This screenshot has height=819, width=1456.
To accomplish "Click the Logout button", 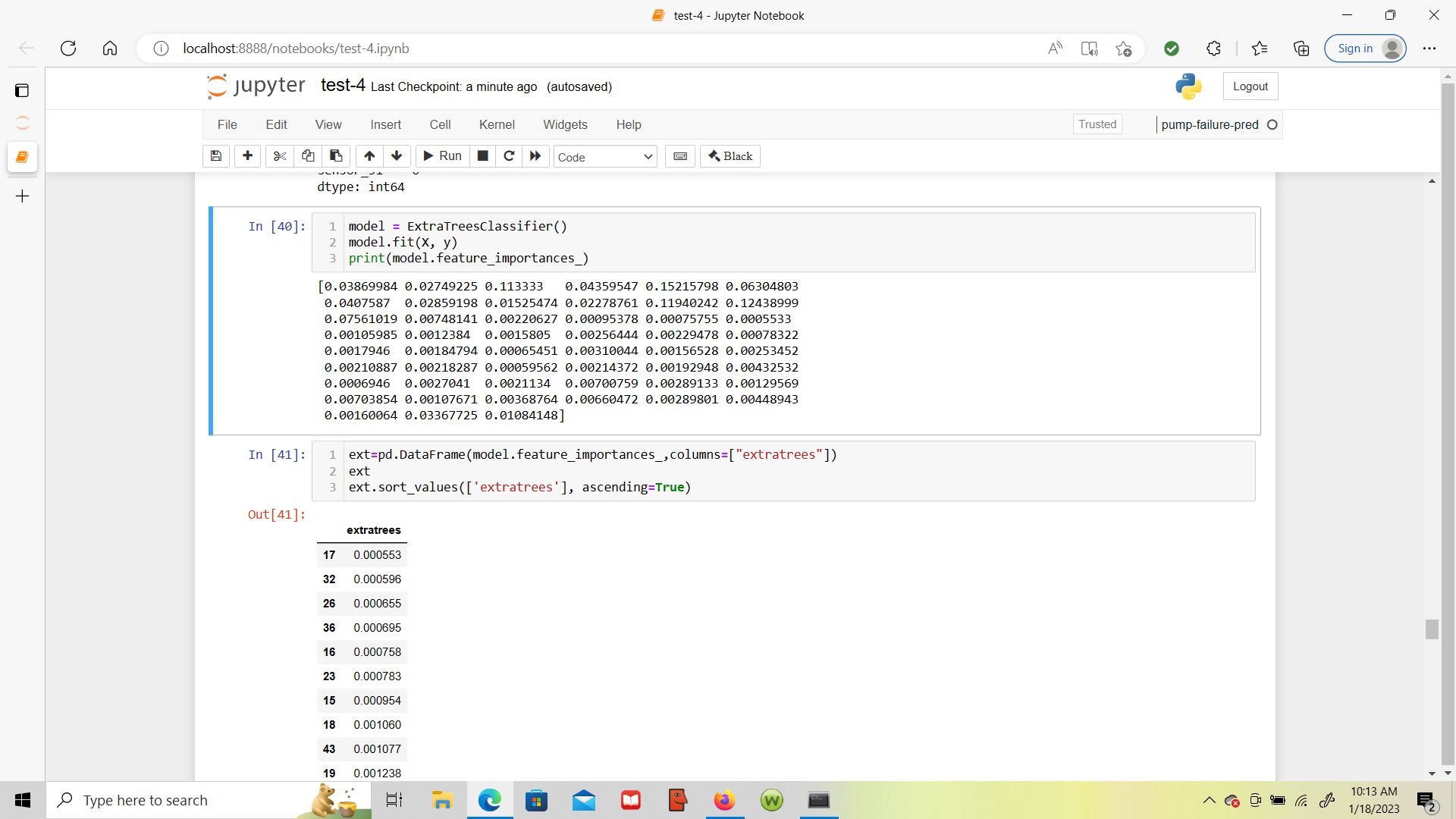I will pos(1250,86).
